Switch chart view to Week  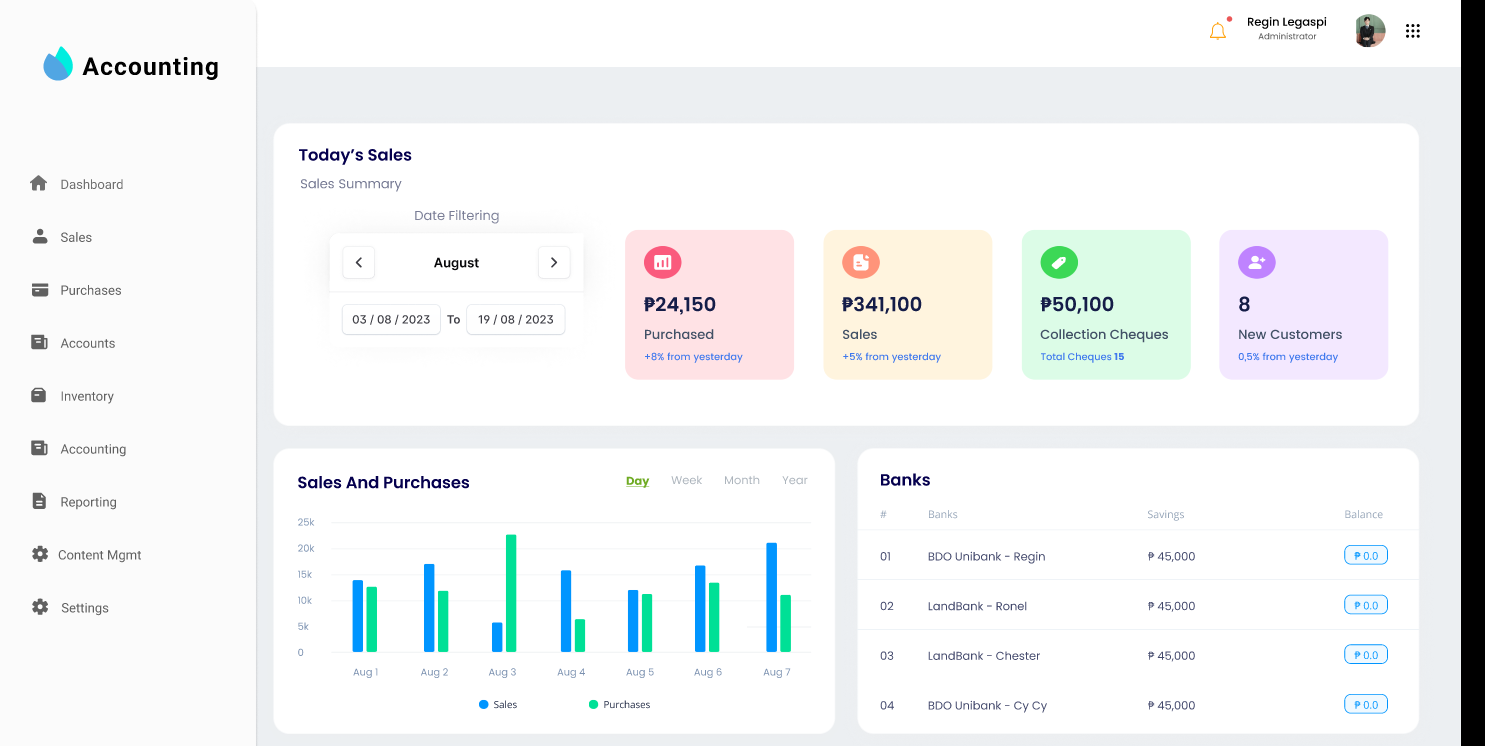click(686, 481)
